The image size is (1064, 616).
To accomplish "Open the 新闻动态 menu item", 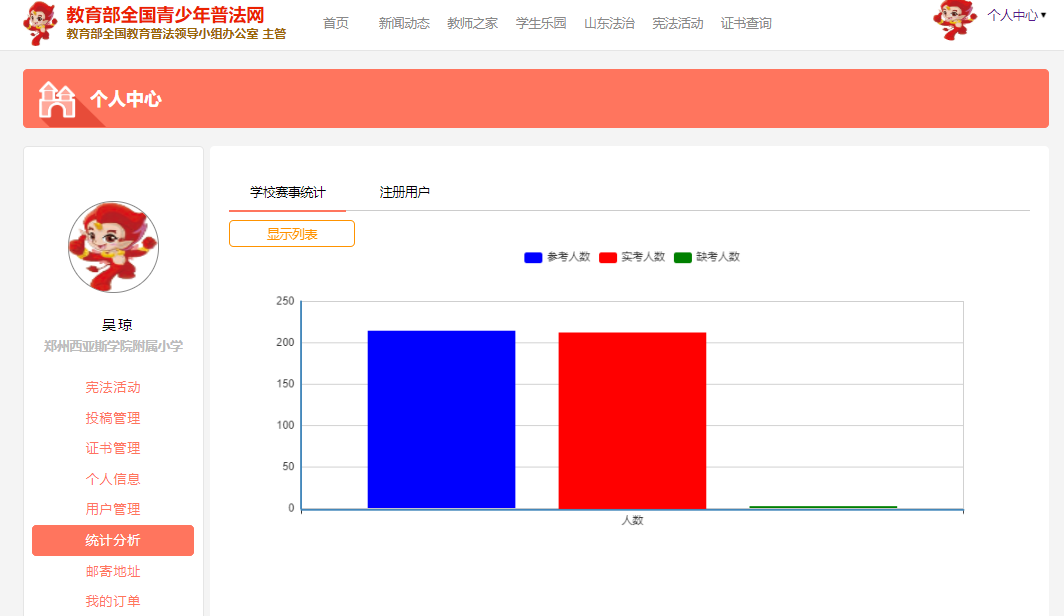I will click(x=403, y=23).
